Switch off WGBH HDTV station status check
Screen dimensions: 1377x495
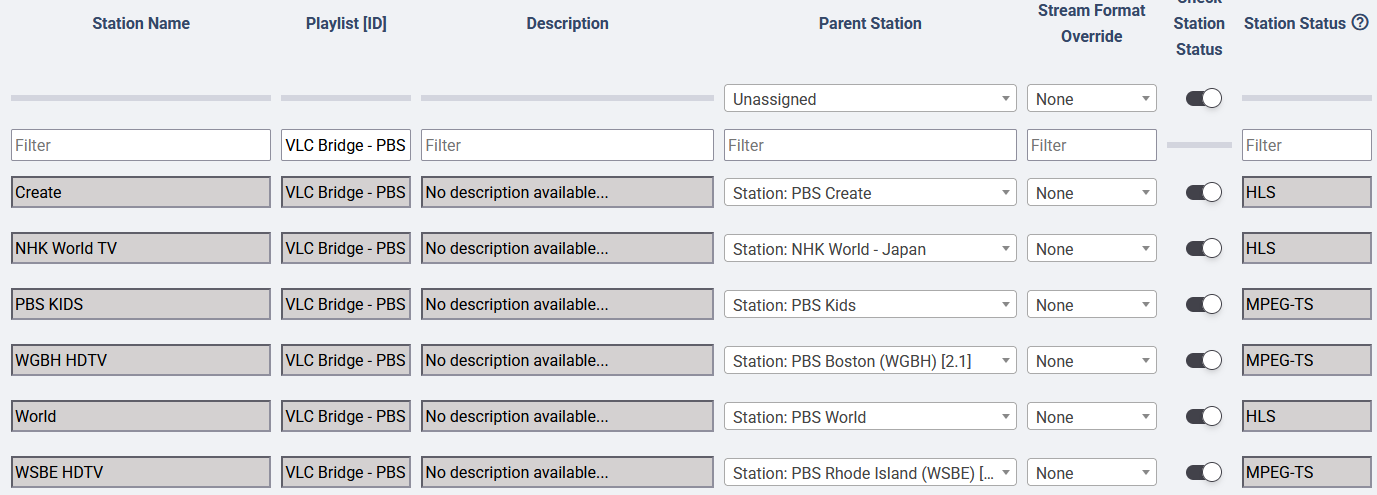tap(1203, 361)
